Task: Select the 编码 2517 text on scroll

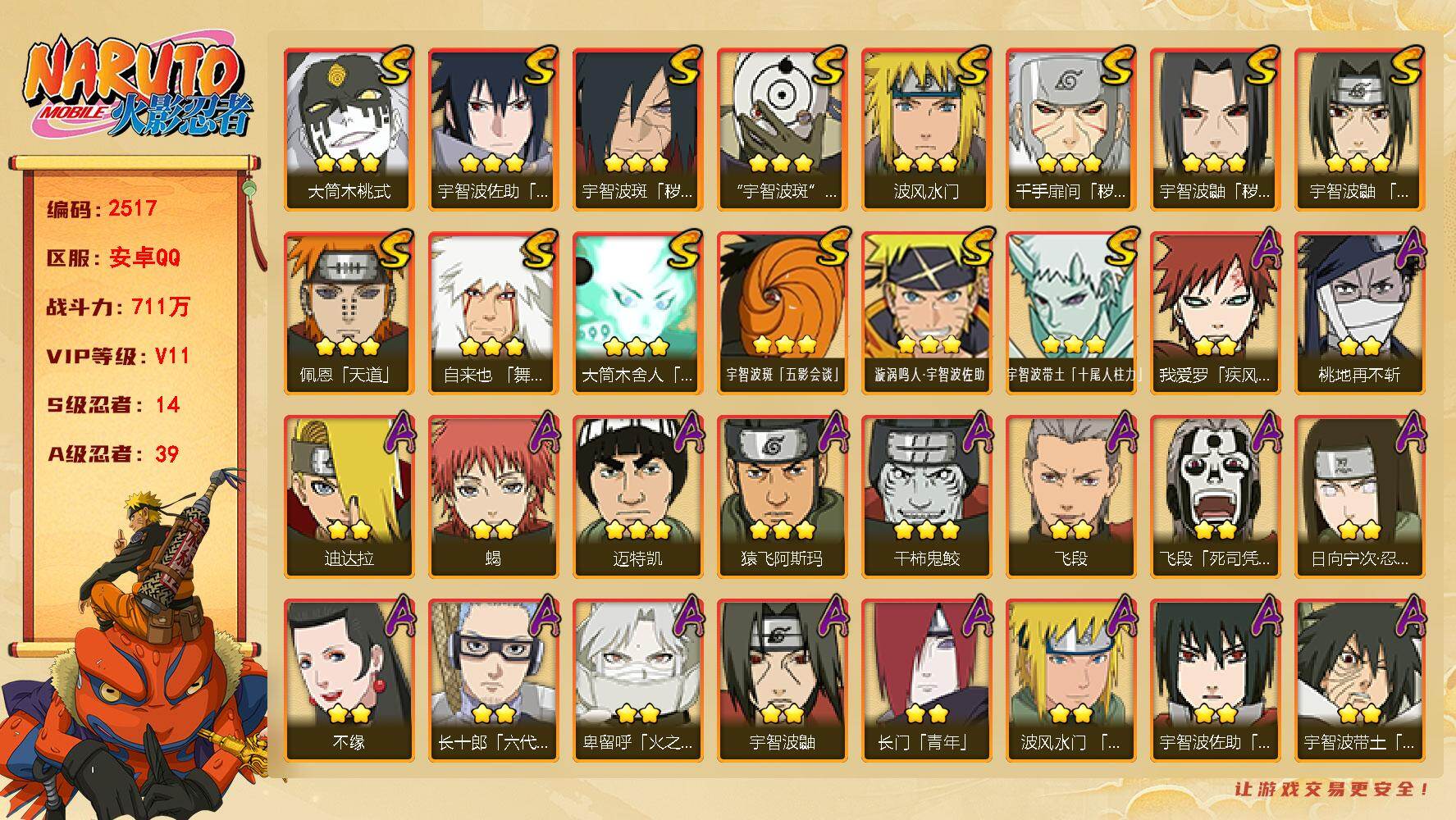Action: click(102, 208)
